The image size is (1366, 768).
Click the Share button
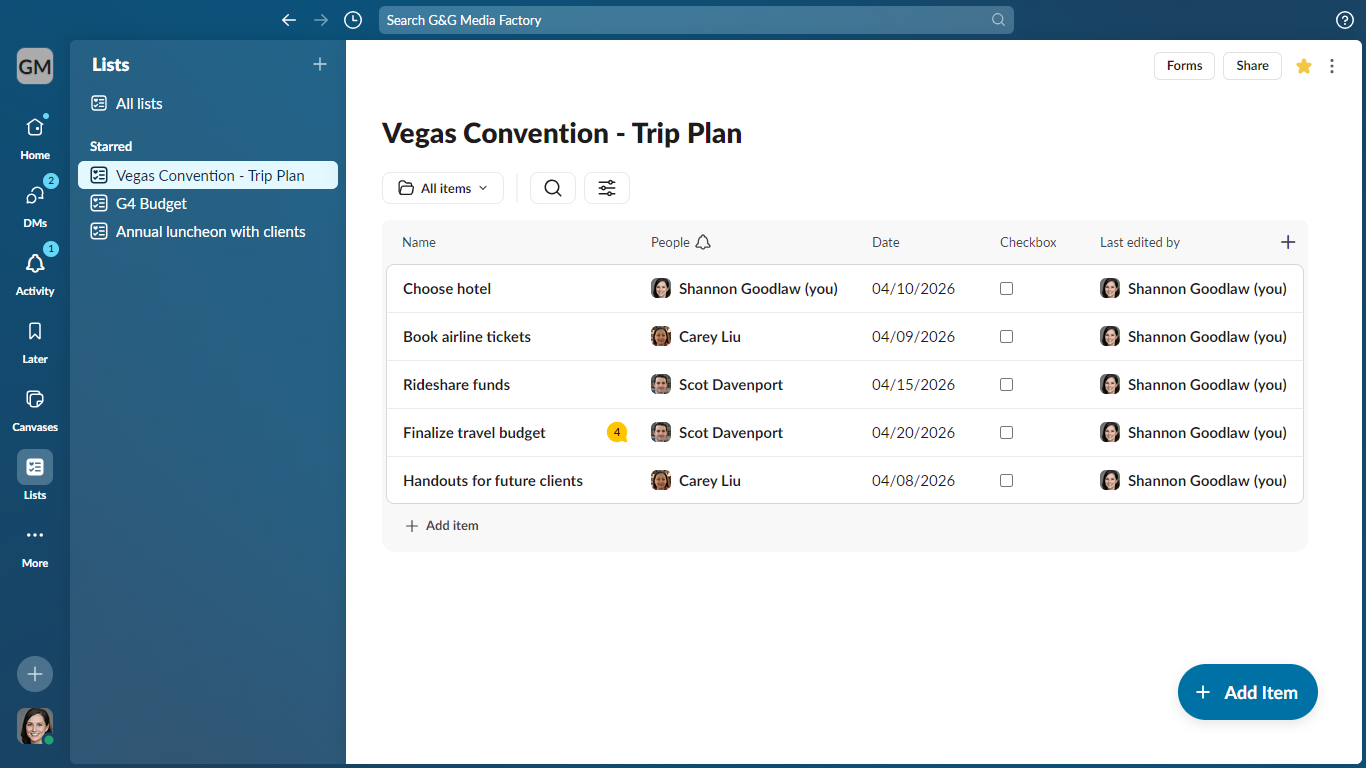click(x=1252, y=65)
